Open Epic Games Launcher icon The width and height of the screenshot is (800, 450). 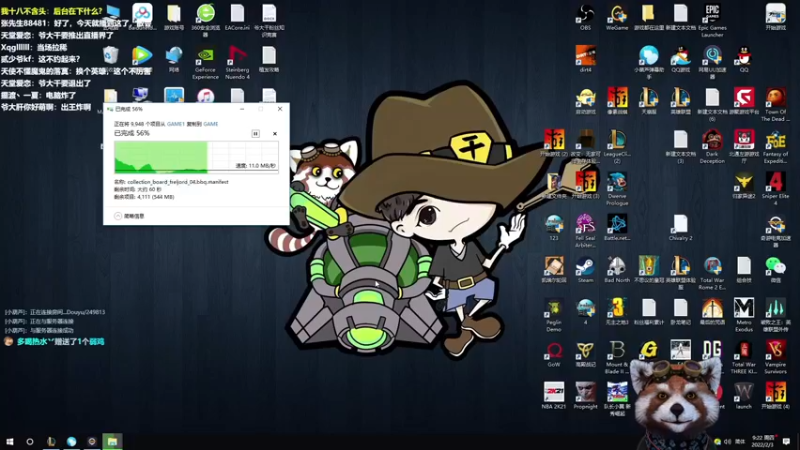[712, 14]
